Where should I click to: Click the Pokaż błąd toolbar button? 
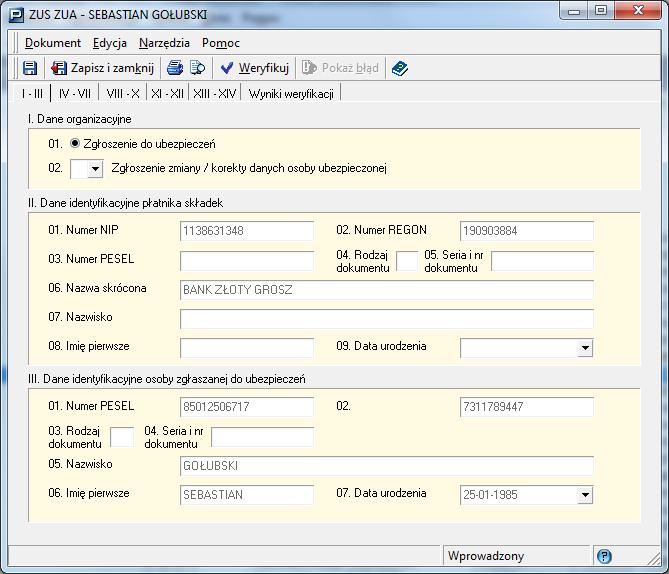(x=340, y=68)
